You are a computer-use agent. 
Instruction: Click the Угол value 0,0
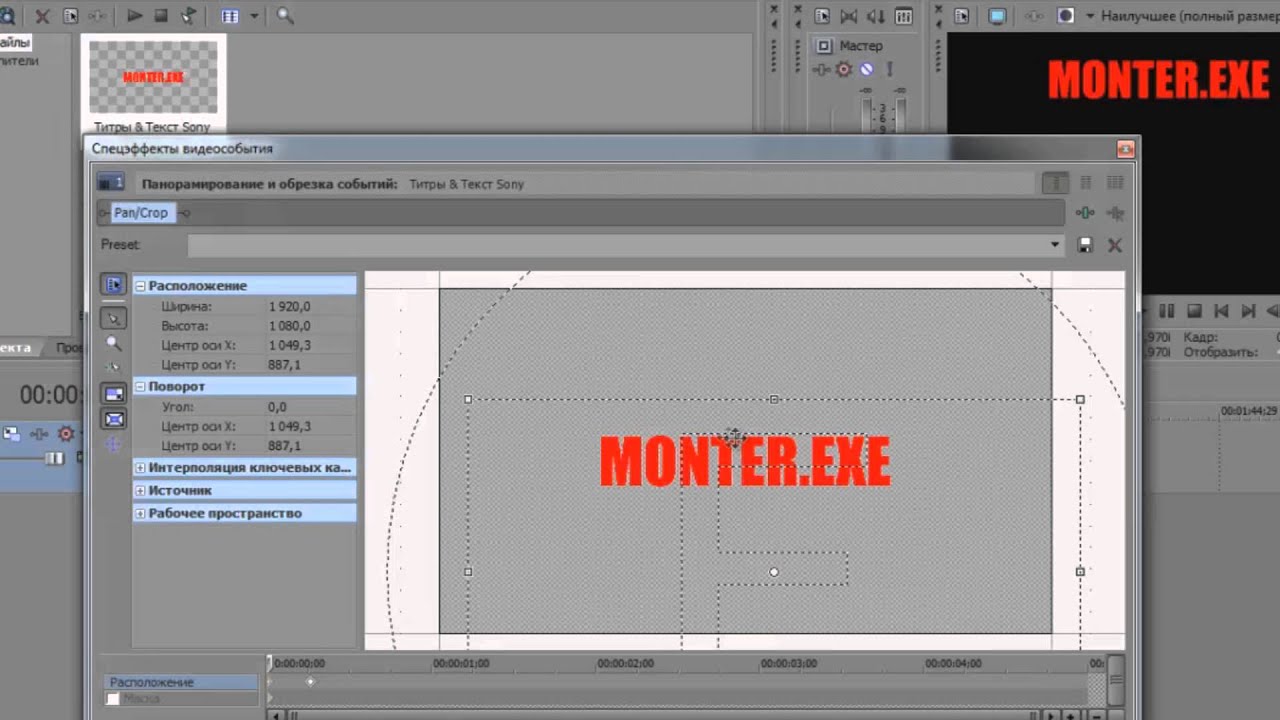click(x=277, y=407)
